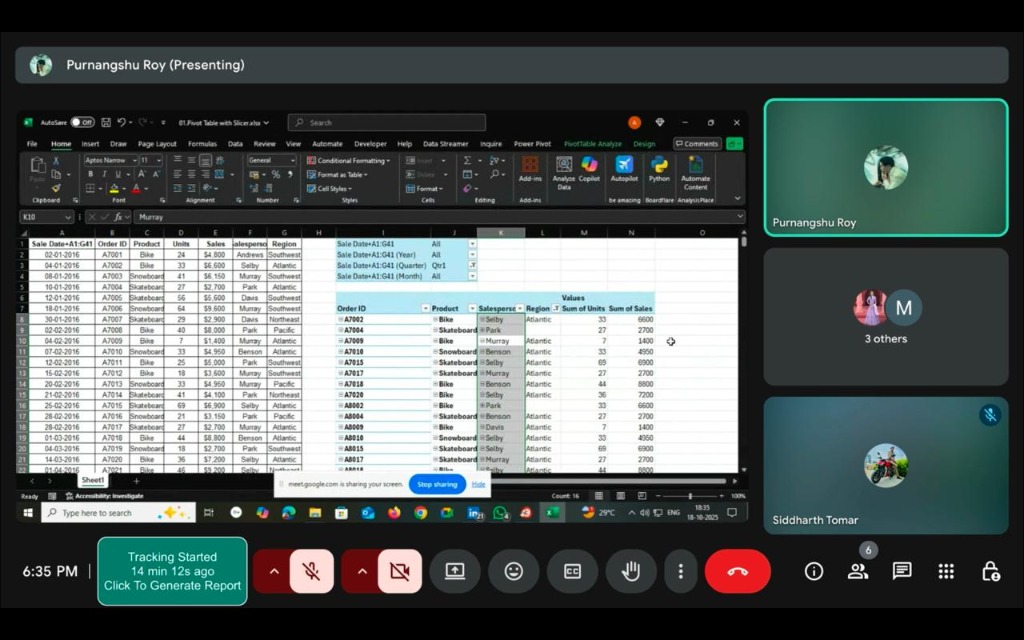
Task: Open the Quarter Qtr1 filter dropdown
Action: pyautogui.click(x=472, y=265)
